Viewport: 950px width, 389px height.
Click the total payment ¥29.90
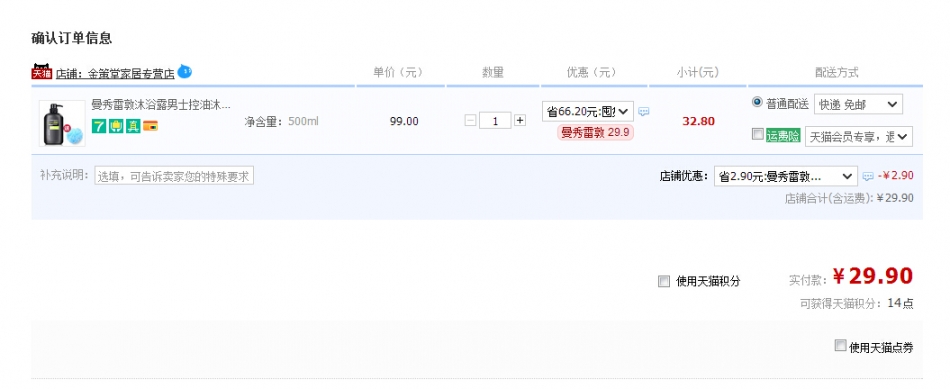[872, 276]
